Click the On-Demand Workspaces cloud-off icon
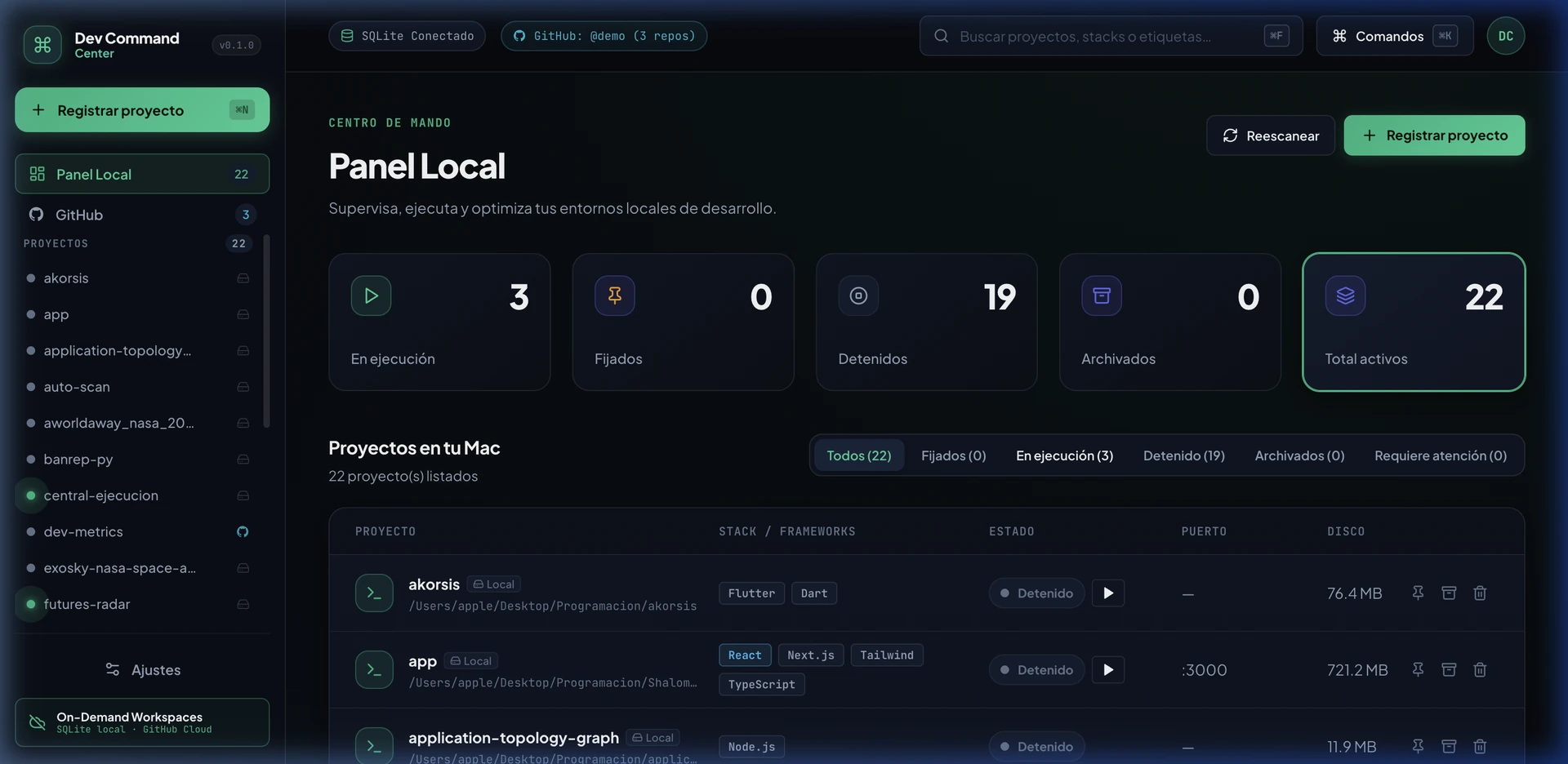The image size is (1568, 764). pyautogui.click(x=37, y=722)
